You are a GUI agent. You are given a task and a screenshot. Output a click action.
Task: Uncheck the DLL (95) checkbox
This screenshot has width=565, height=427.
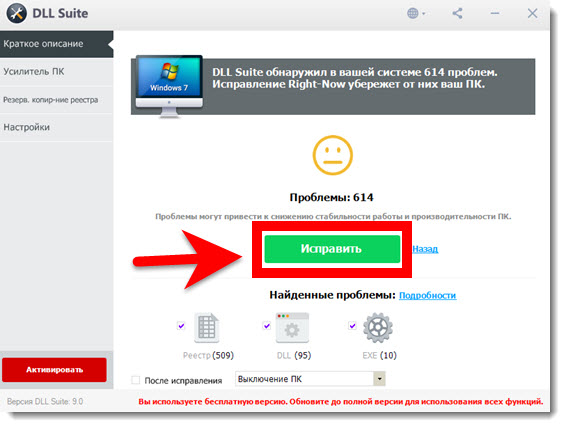point(267,326)
